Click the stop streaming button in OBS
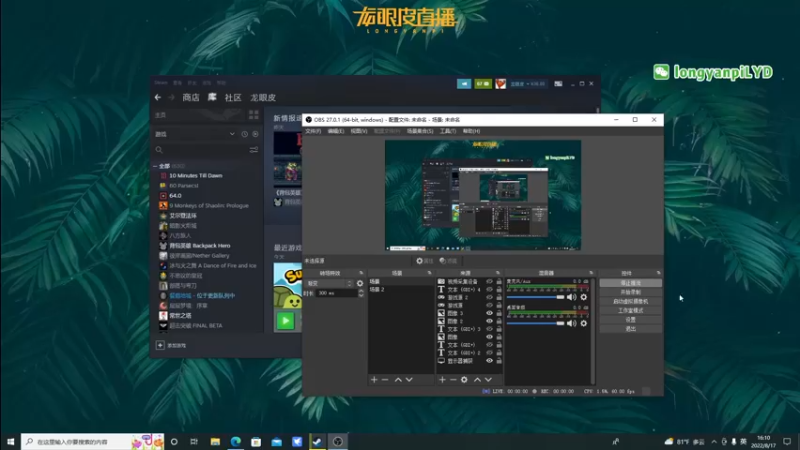Image resolution: width=800 pixels, height=450 pixels. 631,283
